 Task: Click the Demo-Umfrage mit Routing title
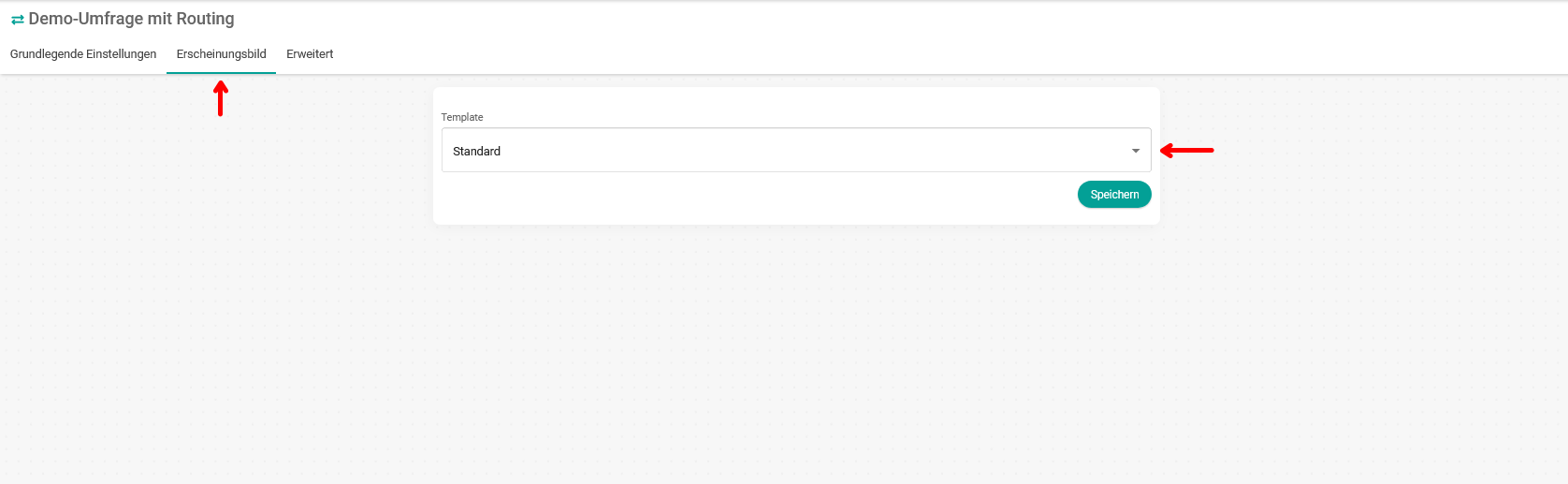tap(131, 19)
